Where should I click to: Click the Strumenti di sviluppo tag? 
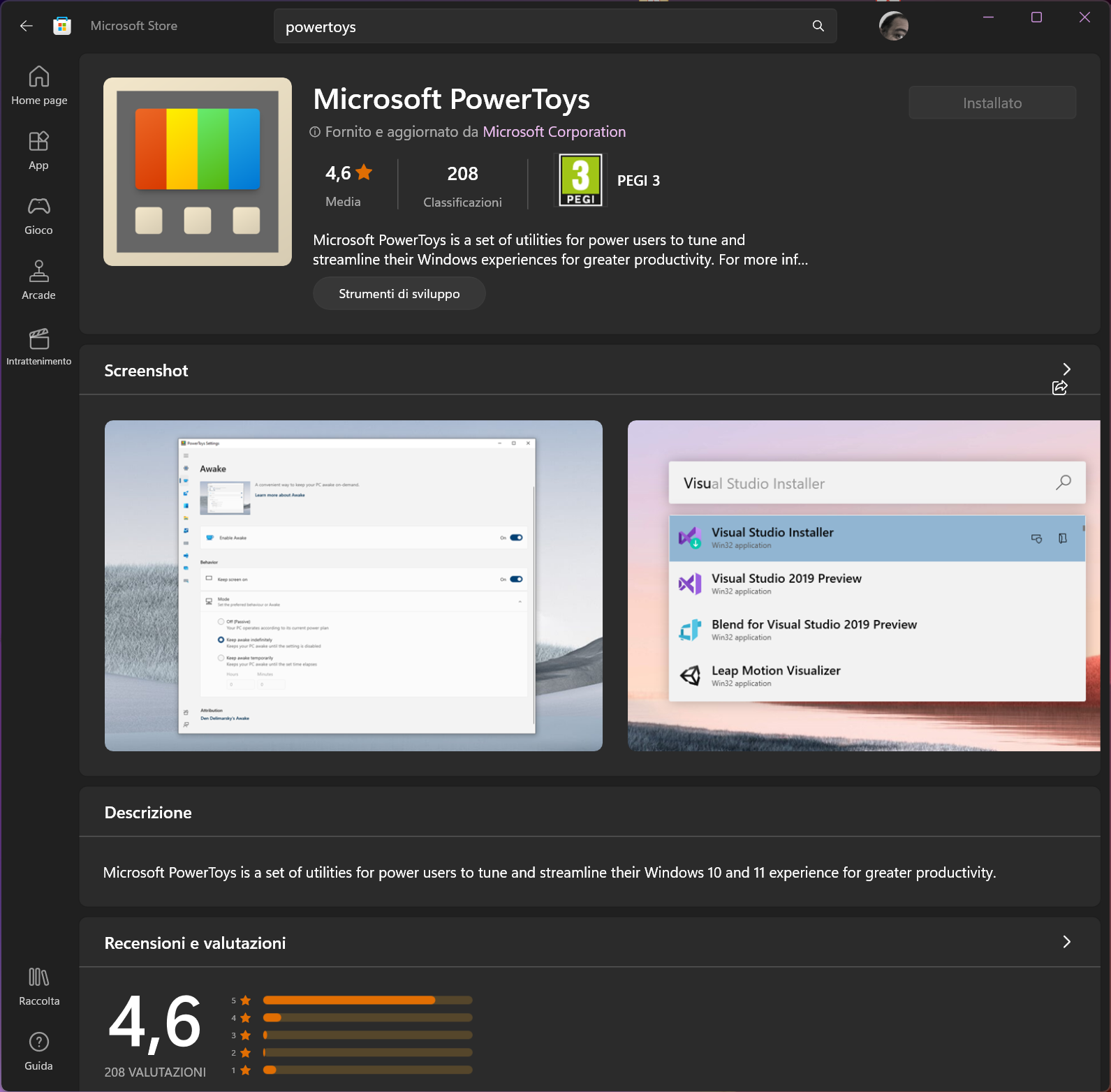[399, 294]
